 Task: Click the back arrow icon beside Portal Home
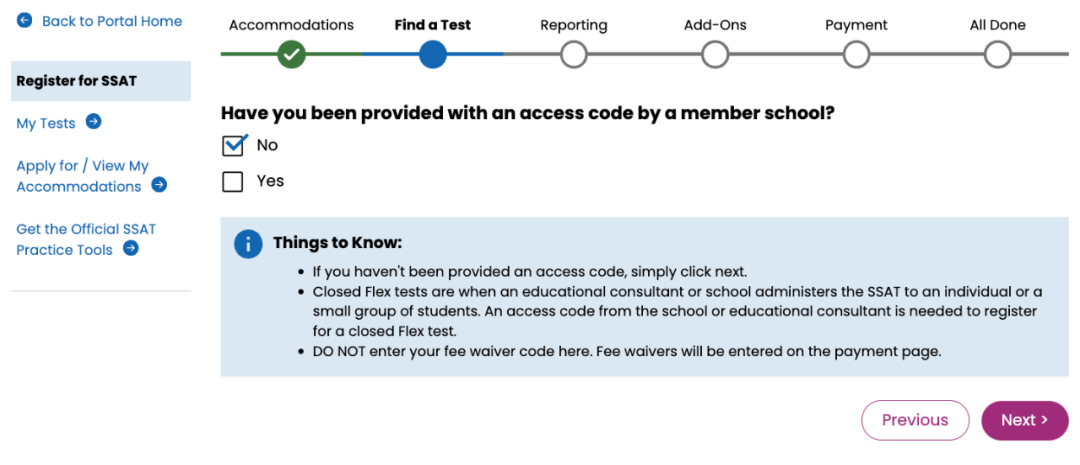click(25, 21)
